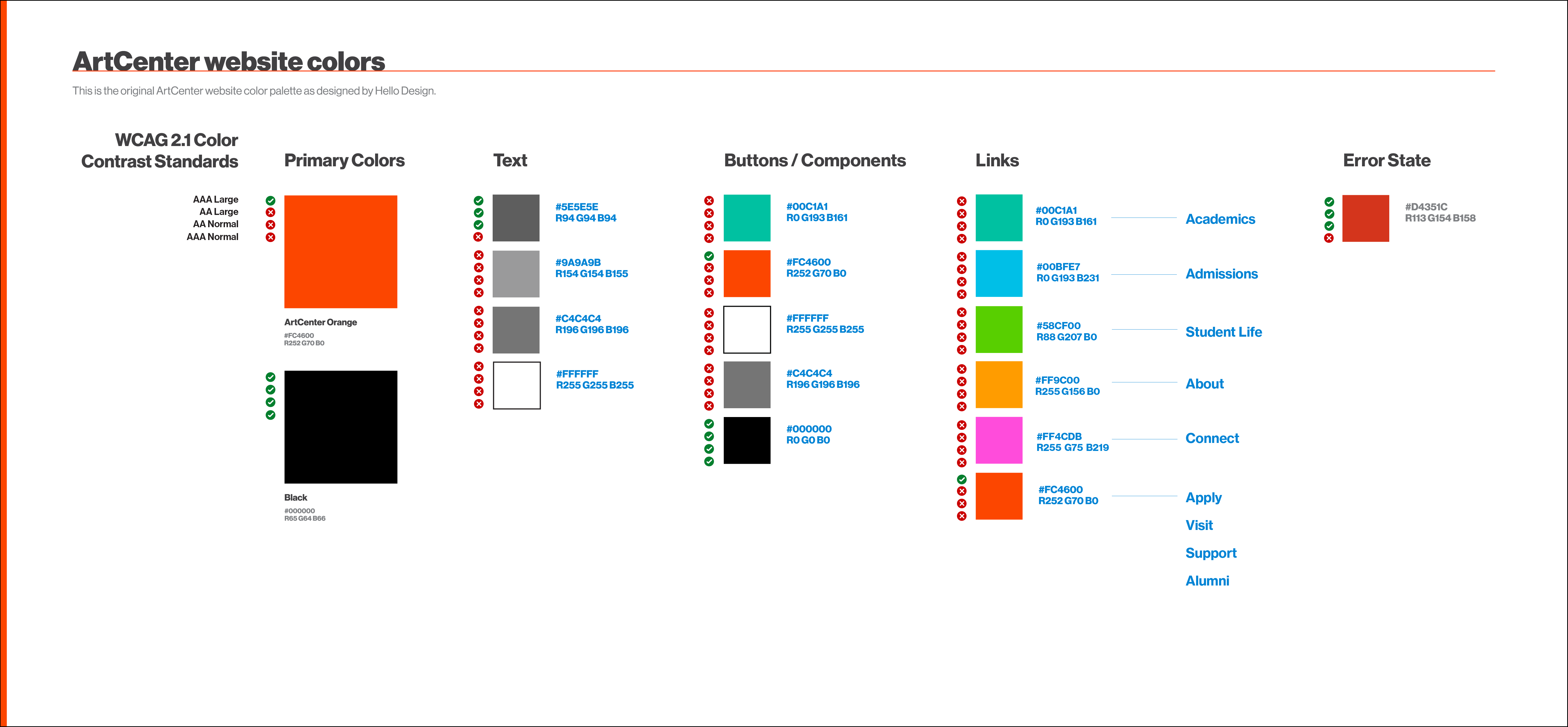Click the green check icon beside AAA Large
The width and height of the screenshot is (1568, 727).
[270, 200]
